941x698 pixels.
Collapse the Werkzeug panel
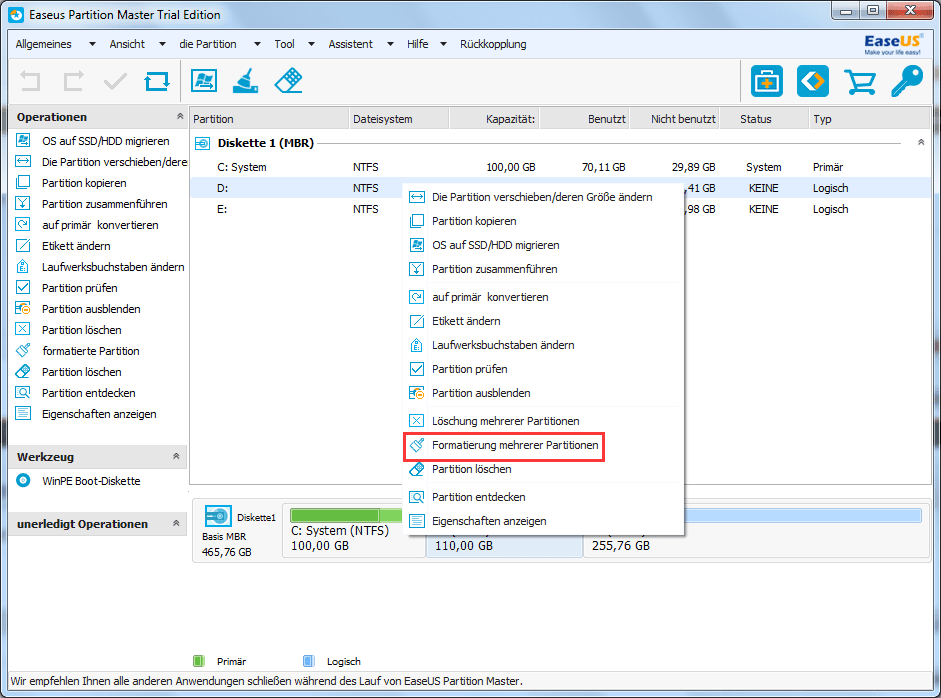(176, 456)
